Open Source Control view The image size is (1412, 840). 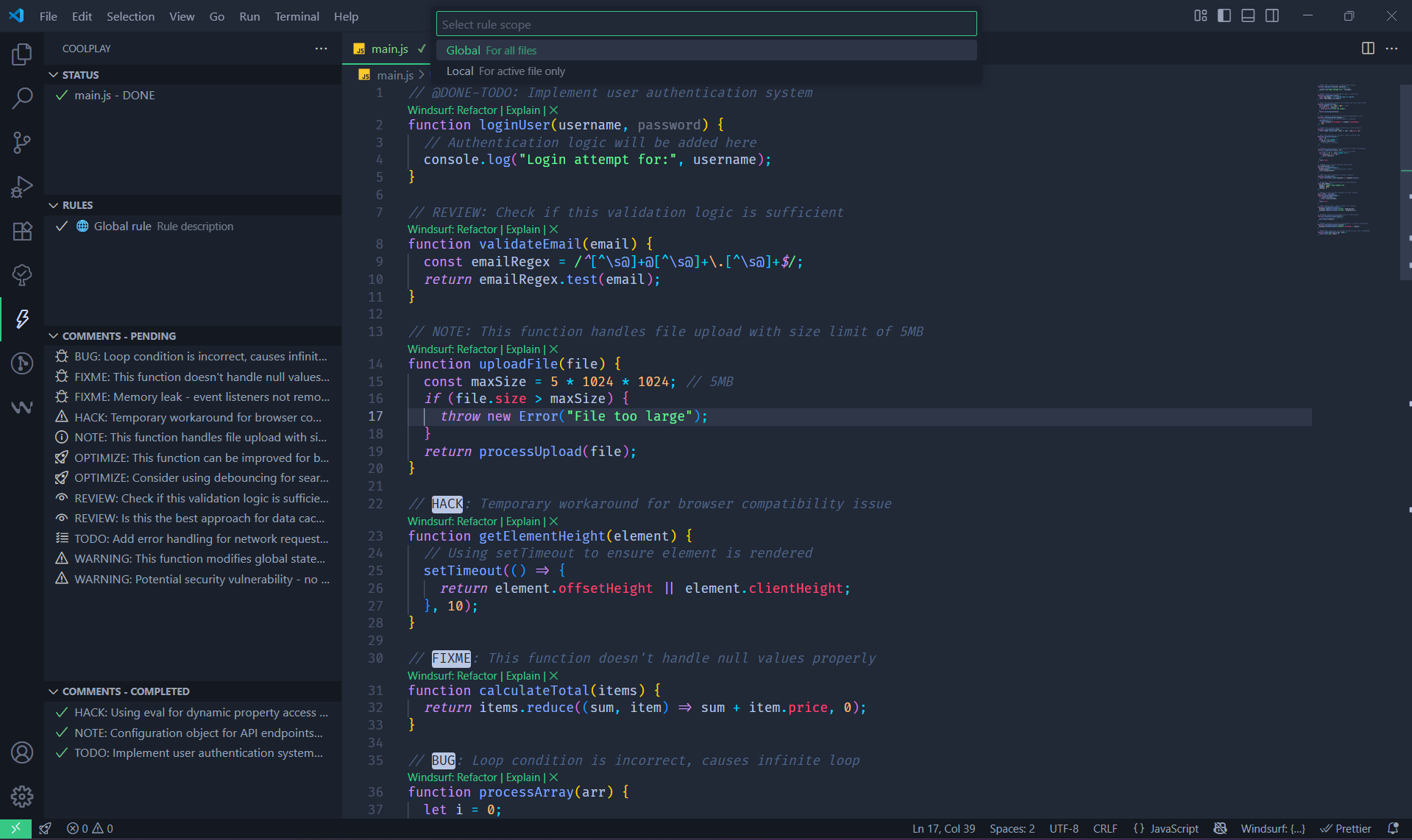(22, 142)
